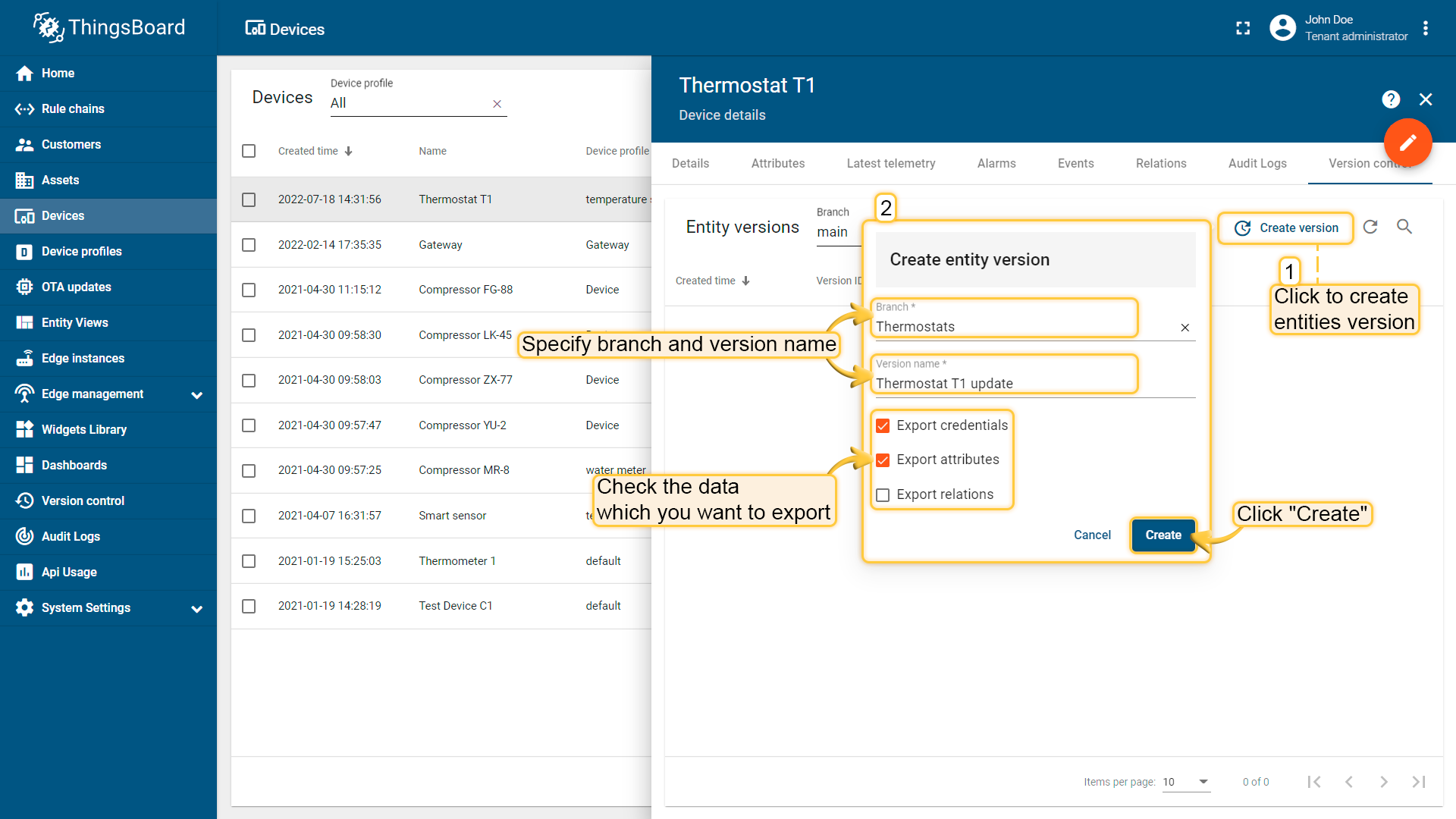Go to previous page of versions
1456x819 pixels.
tap(1349, 782)
